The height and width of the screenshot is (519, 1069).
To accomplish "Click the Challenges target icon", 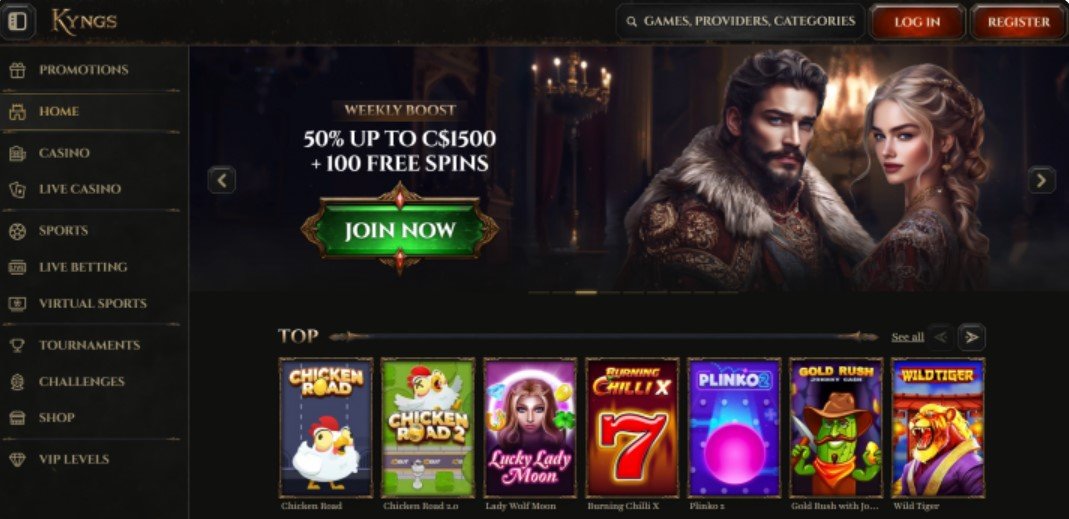I will point(17,381).
